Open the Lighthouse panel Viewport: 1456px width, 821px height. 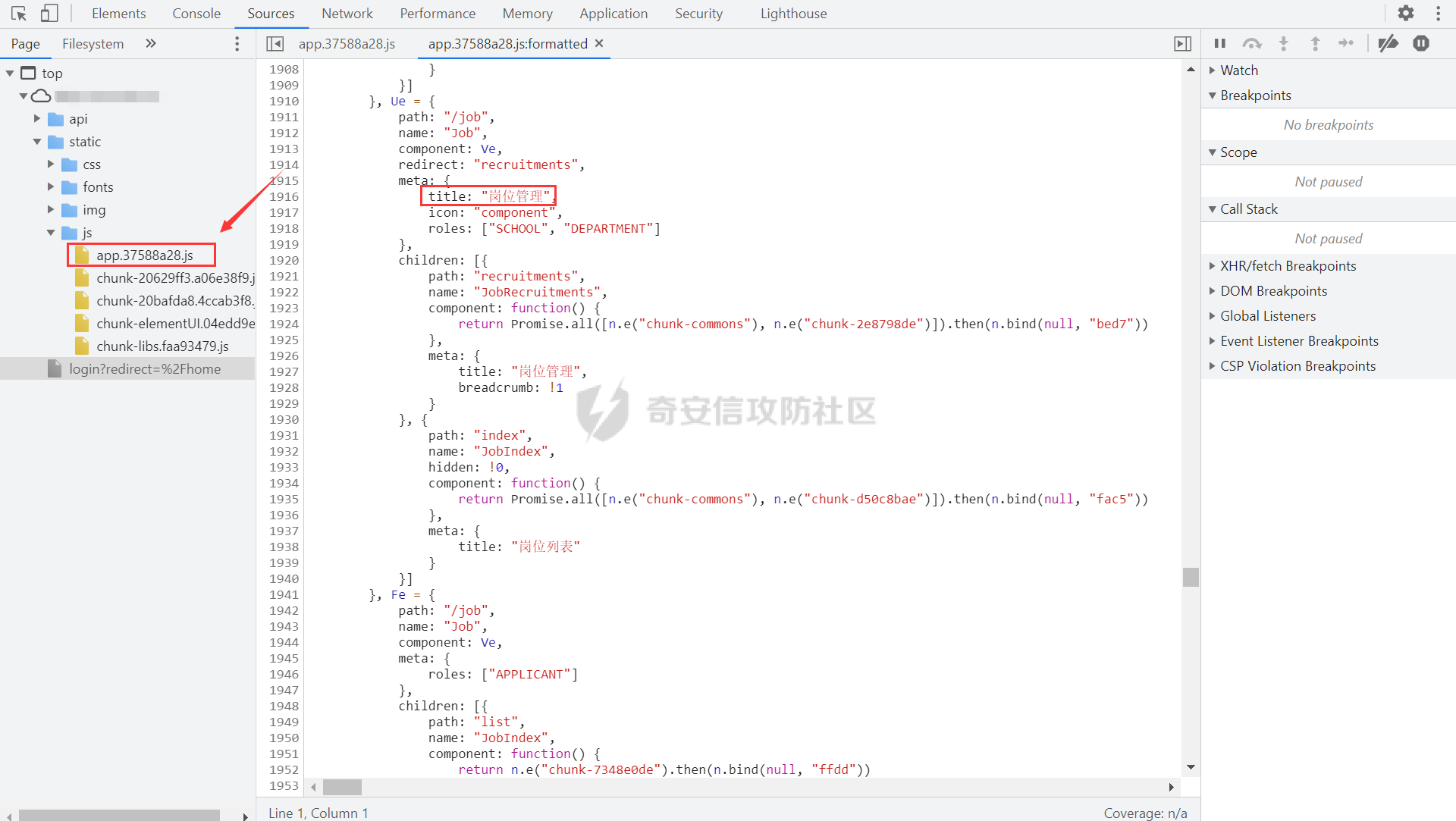coord(793,14)
